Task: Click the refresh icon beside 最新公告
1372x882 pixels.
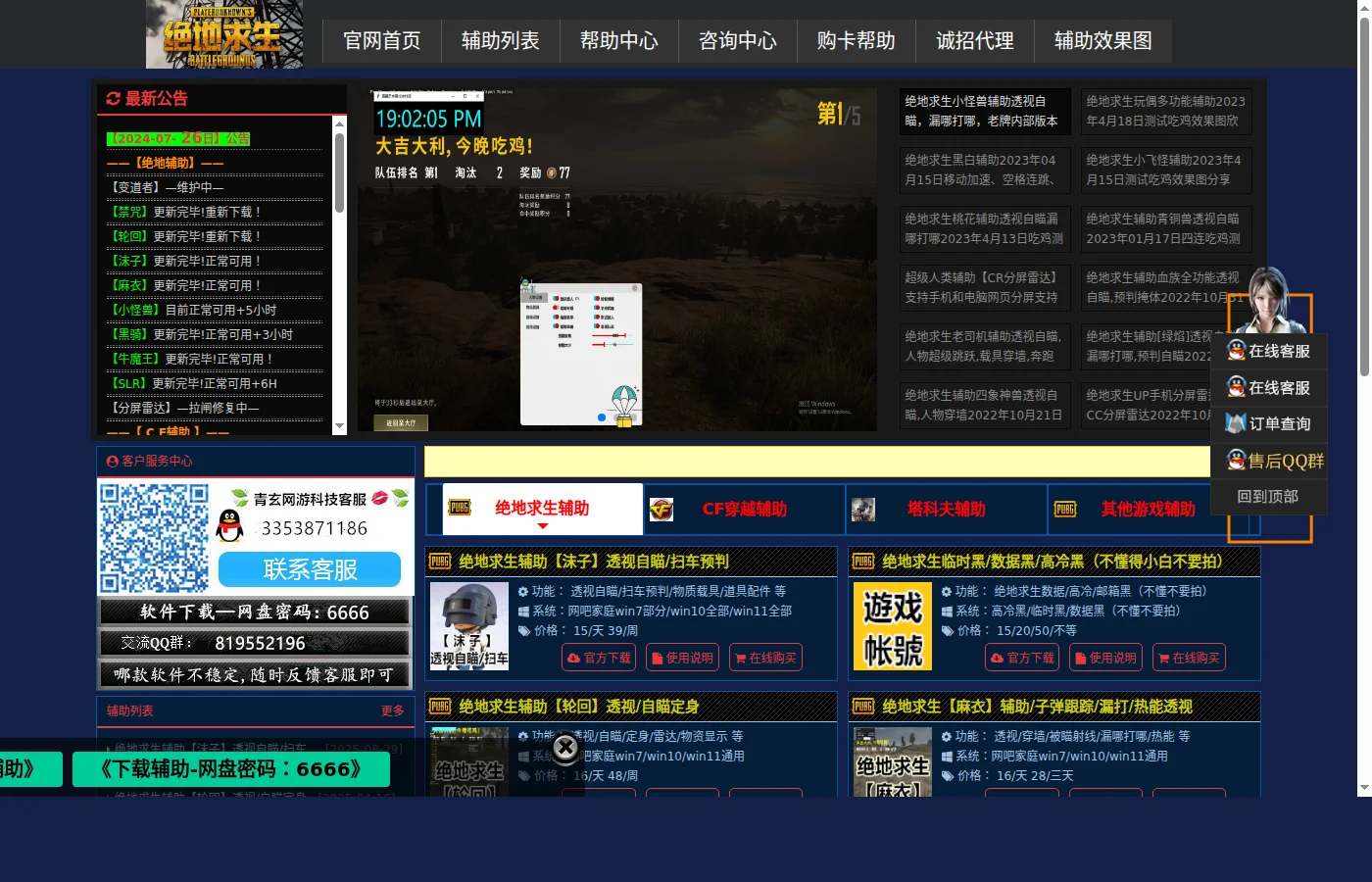Action: point(113,98)
